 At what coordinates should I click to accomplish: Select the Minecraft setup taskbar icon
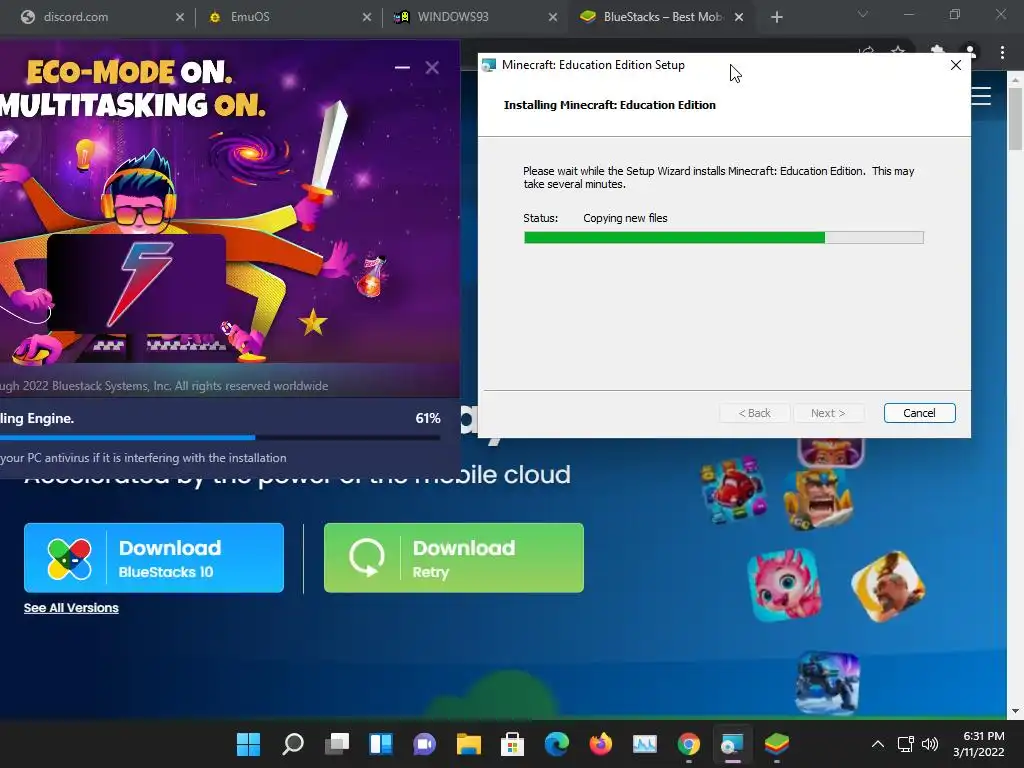[732, 744]
